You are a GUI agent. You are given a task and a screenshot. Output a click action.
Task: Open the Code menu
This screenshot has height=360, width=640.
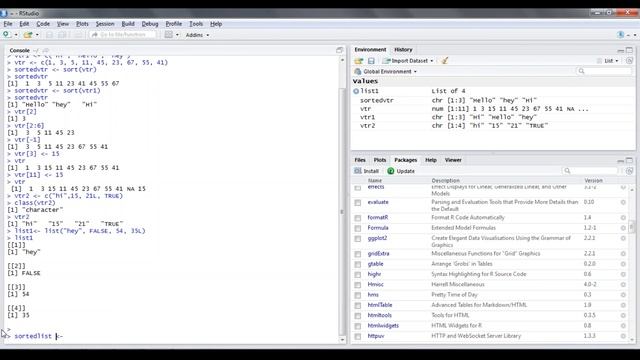click(x=43, y=24)
